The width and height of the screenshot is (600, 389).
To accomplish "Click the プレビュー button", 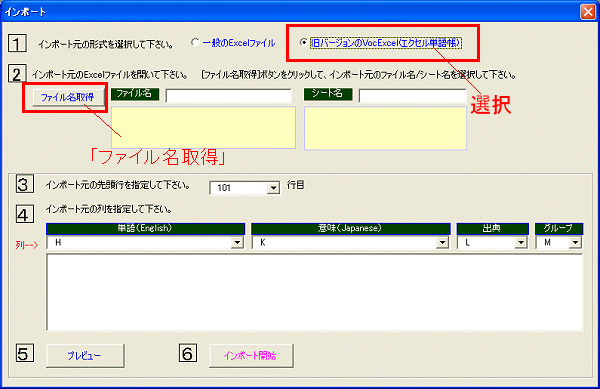I will point(85,356).
